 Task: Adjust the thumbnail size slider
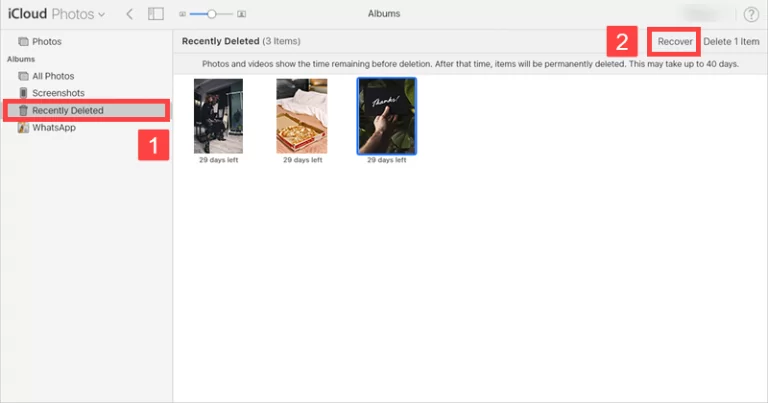tap(211, 14)
